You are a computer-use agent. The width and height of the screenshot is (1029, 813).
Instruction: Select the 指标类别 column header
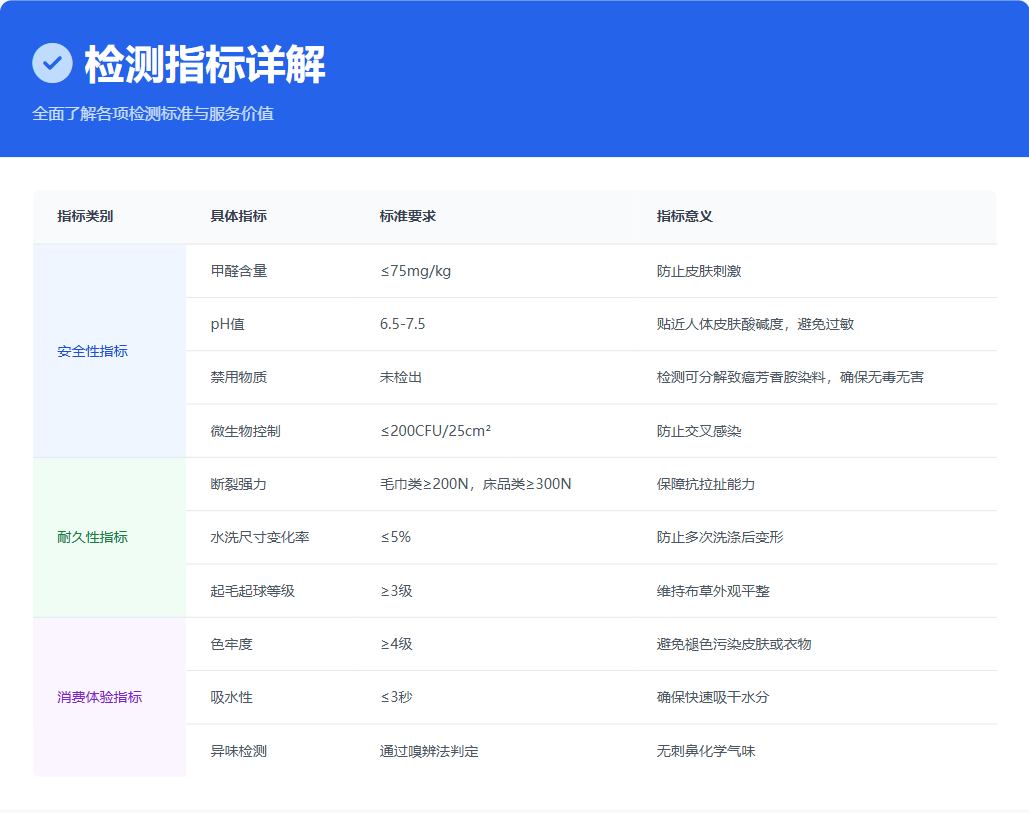85,216
